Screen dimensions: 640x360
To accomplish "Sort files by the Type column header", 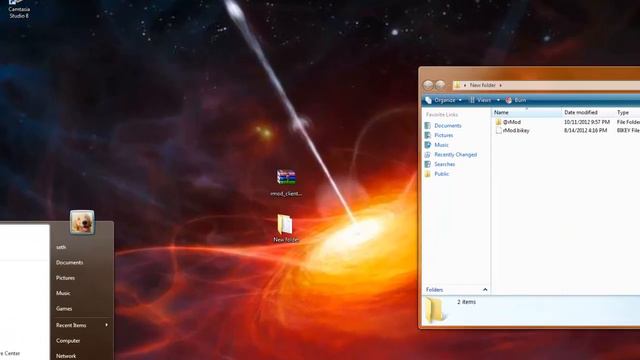I will click(x=627, y=112).
